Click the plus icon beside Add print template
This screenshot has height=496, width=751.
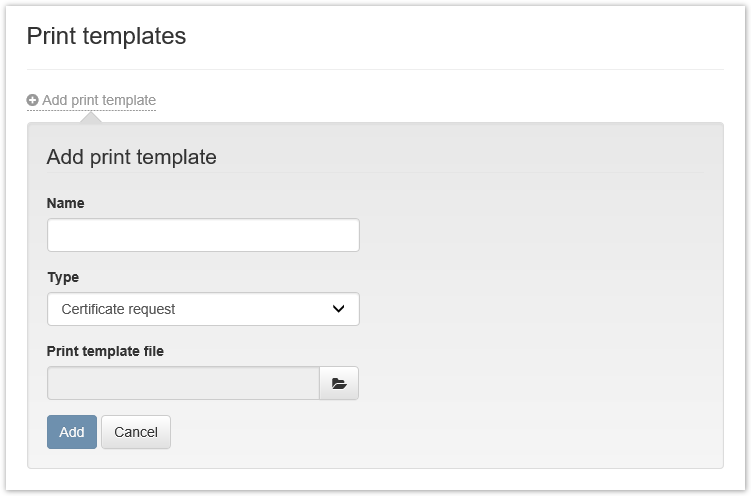click(x=33, y=100)
